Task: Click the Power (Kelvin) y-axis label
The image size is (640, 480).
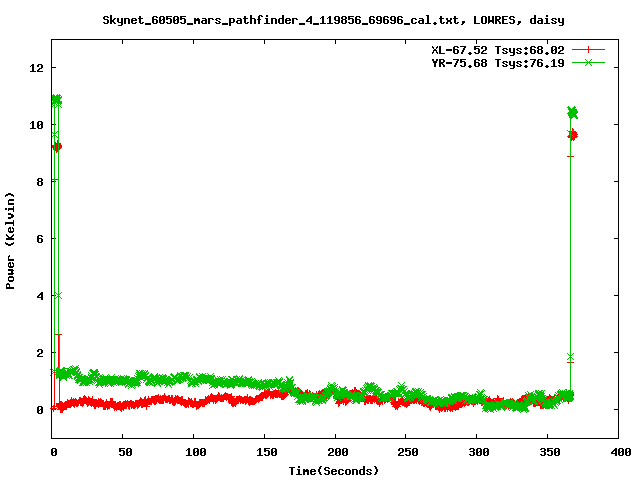Action: (x=10, y=241)
